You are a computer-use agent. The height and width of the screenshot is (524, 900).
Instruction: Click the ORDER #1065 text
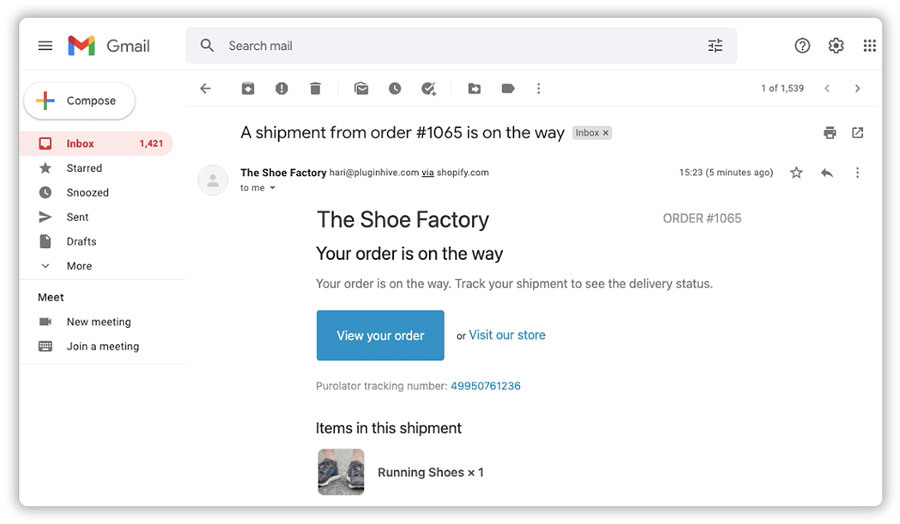[x=702, y=218]
